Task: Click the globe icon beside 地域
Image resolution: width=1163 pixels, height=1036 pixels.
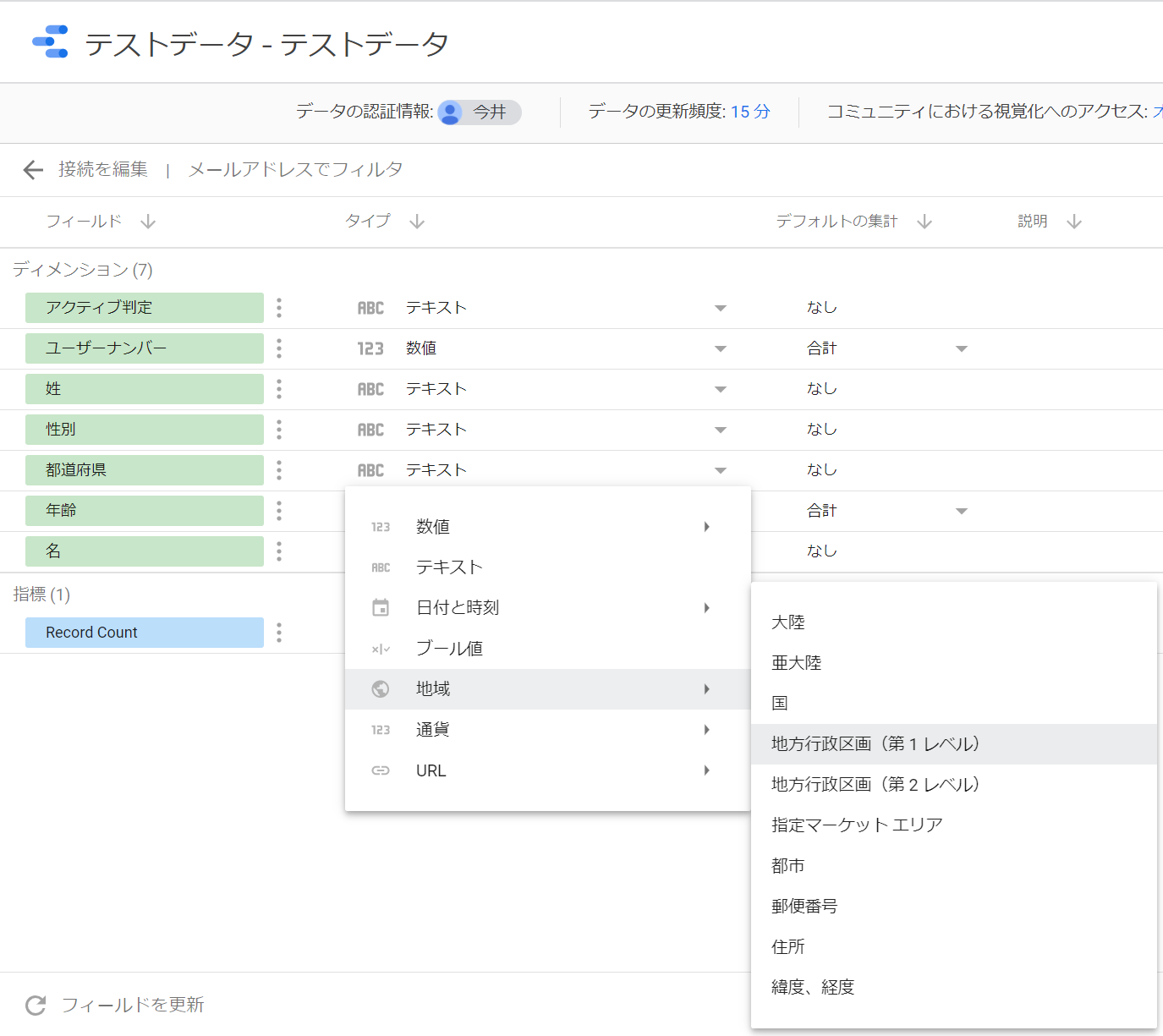Action: (381, 688)
